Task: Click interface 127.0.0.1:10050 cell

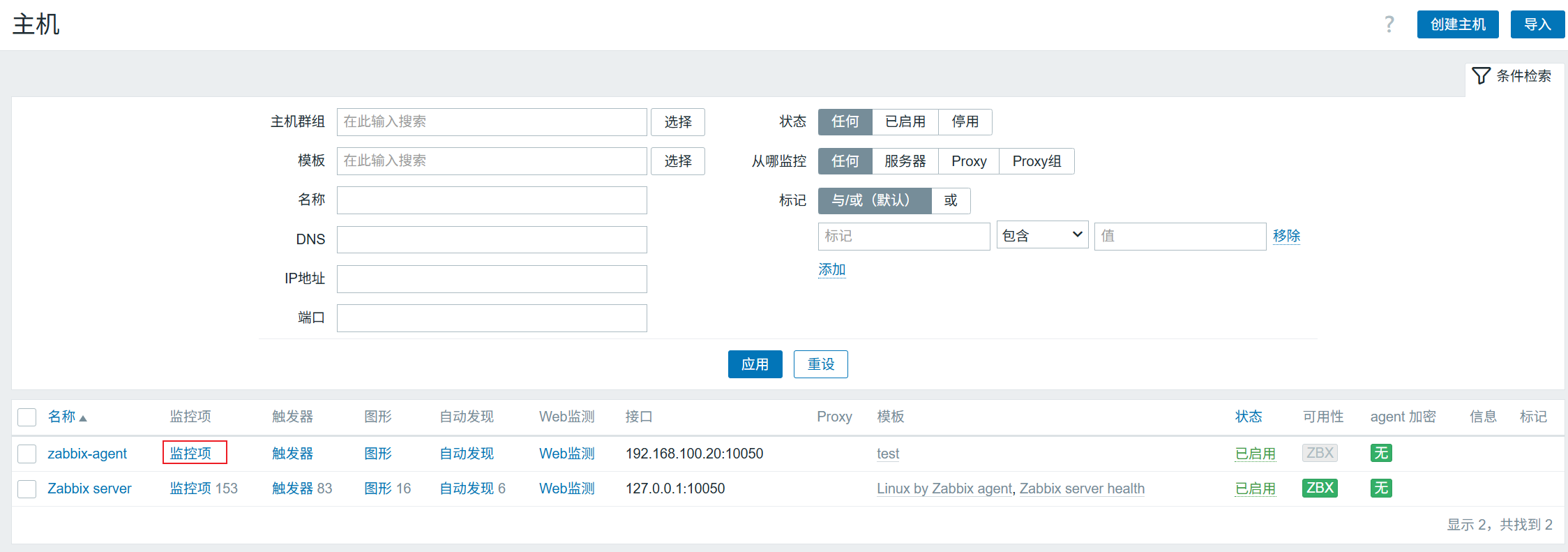Action: 675,488
